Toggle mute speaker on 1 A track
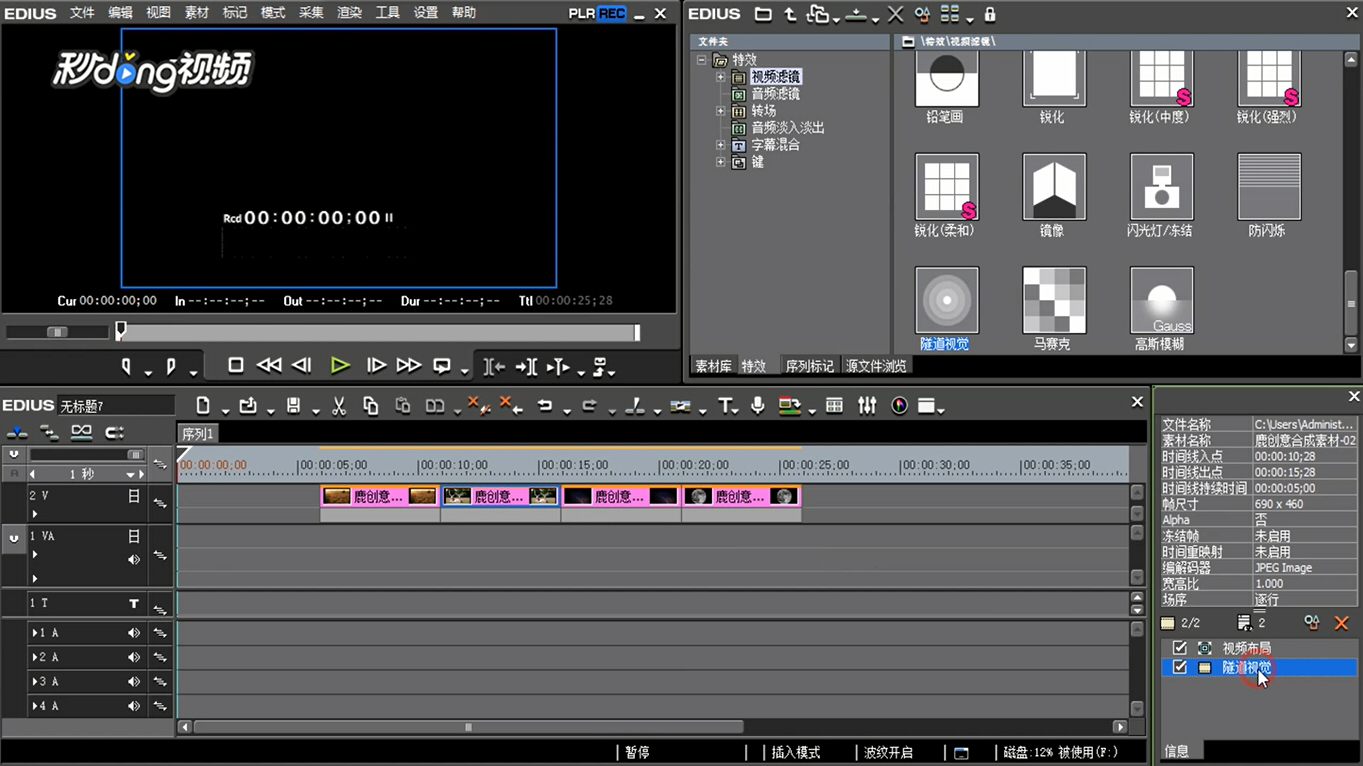 133,633
